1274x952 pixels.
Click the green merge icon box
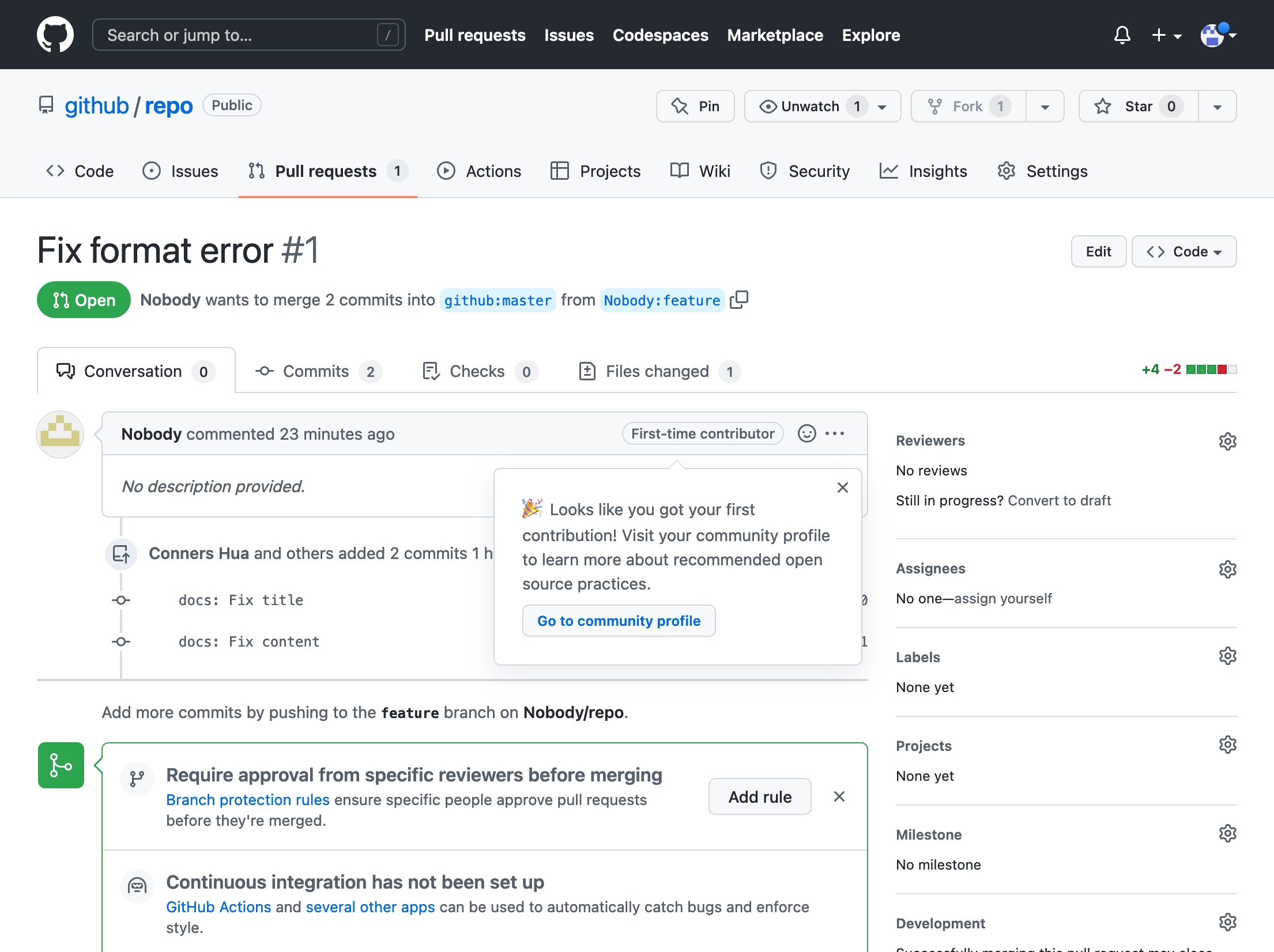(61, 765)
